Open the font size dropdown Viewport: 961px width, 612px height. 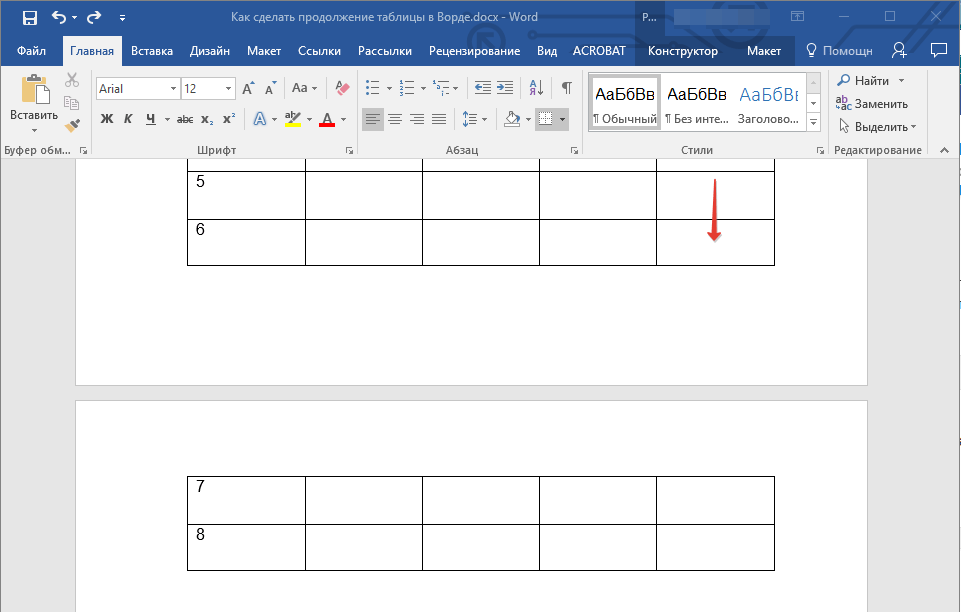(x=229, y=89)
